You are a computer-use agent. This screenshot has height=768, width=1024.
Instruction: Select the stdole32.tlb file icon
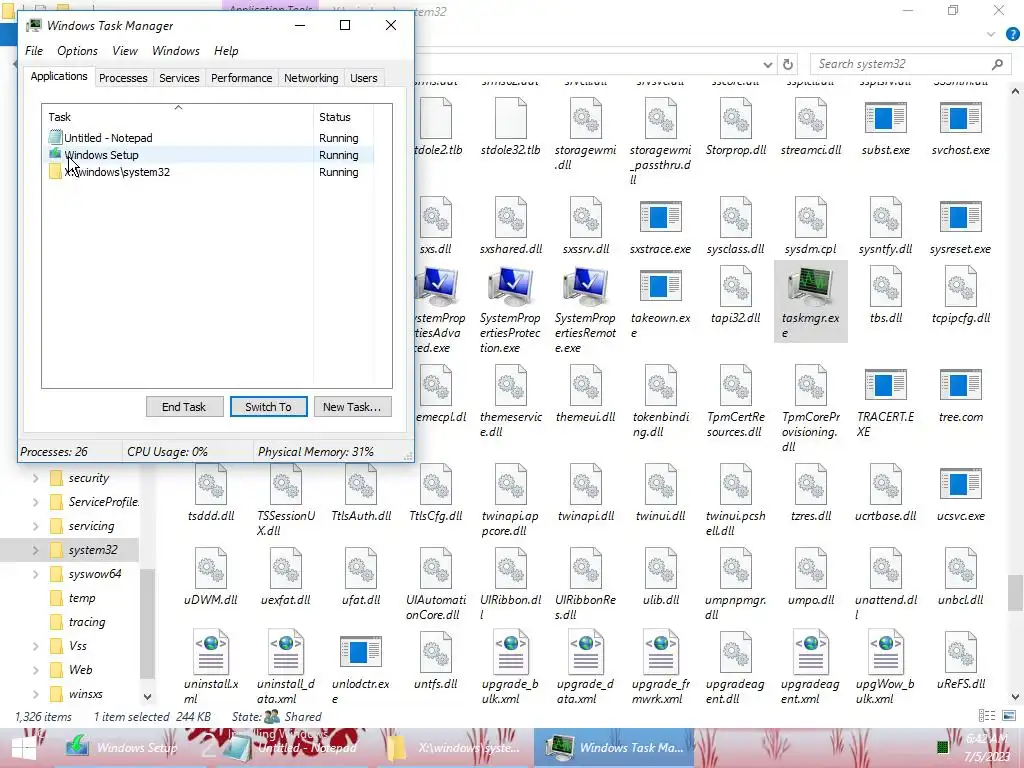click(511, 119)
